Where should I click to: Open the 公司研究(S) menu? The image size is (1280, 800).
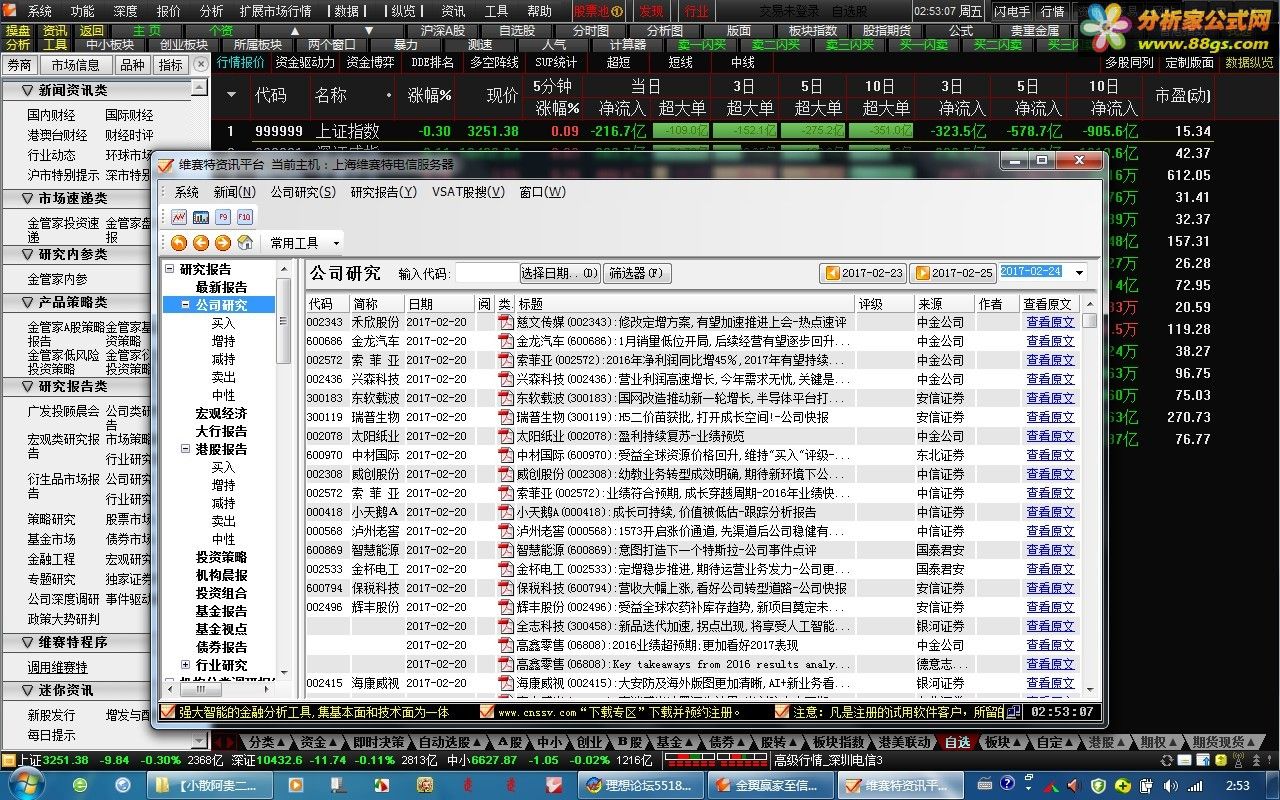(302, 192)
